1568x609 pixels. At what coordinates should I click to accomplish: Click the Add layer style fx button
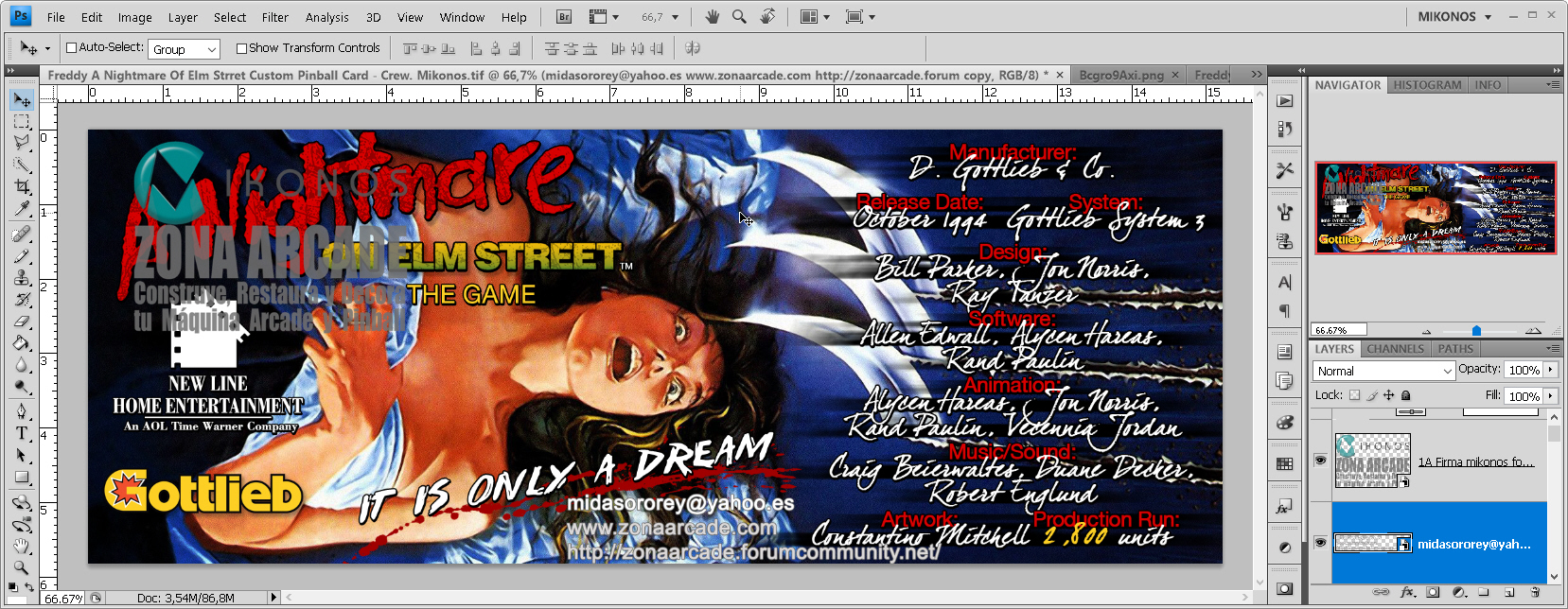tap(1407, 593)
